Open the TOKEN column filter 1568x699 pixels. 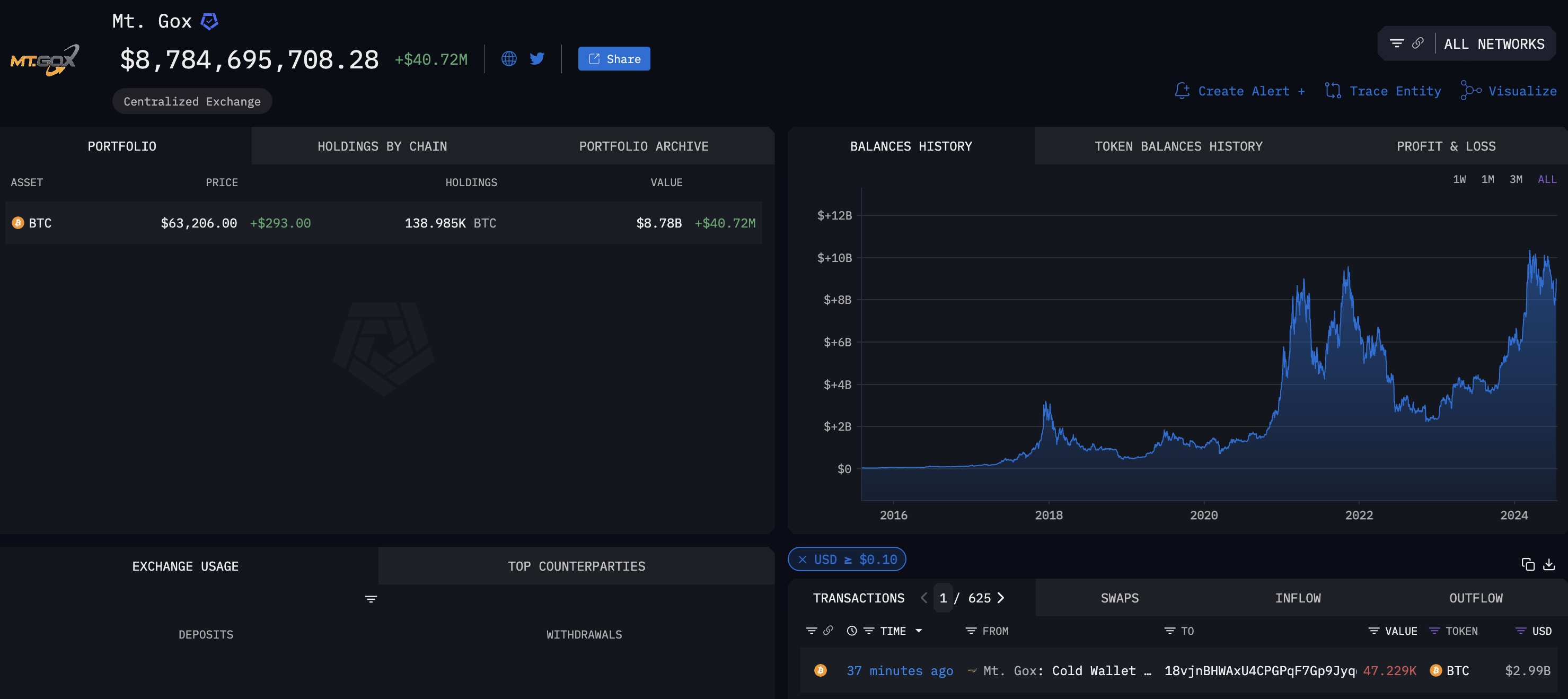tap(1434, 631)
